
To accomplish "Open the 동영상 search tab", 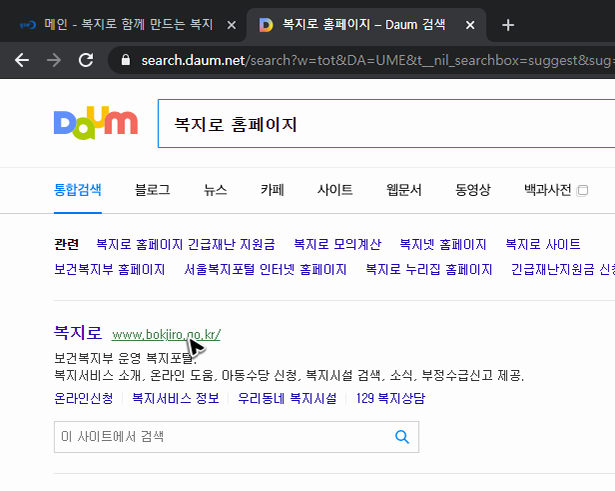I will tap(473, 190).
